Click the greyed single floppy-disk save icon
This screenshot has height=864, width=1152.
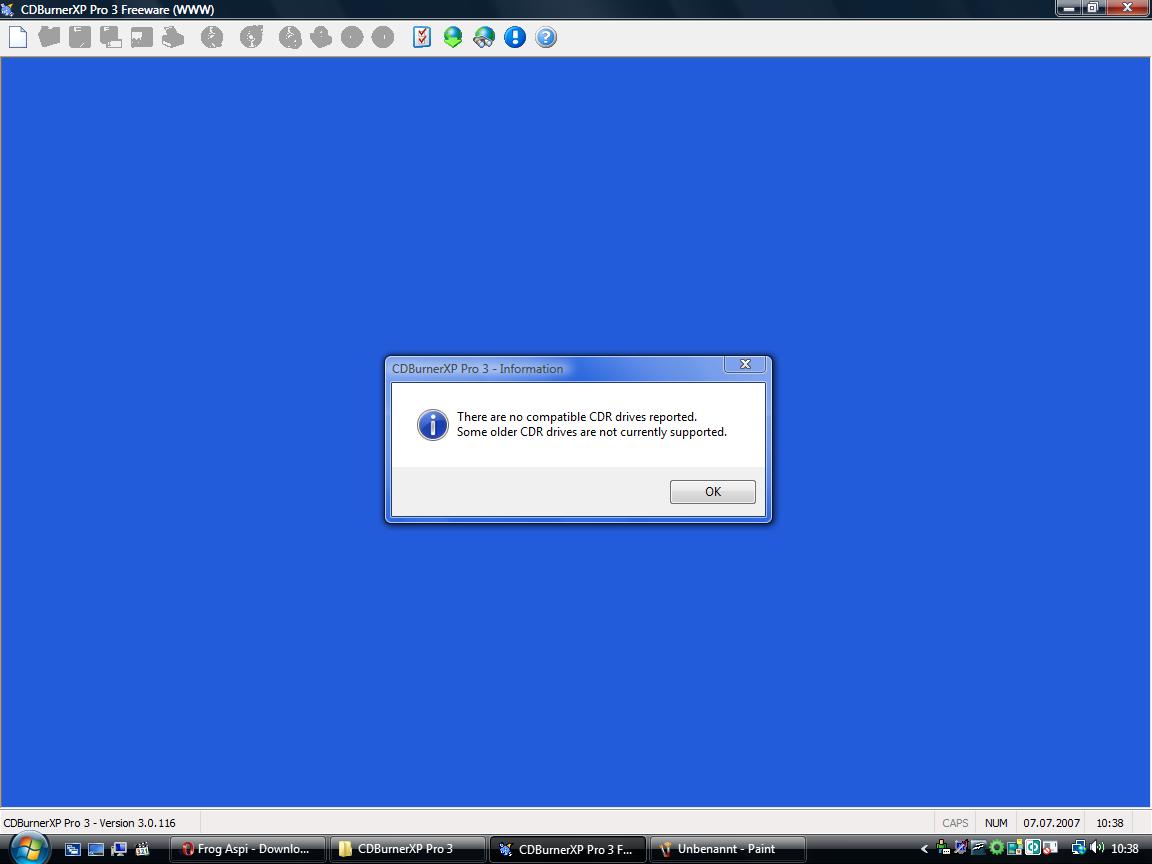point(80,37)
